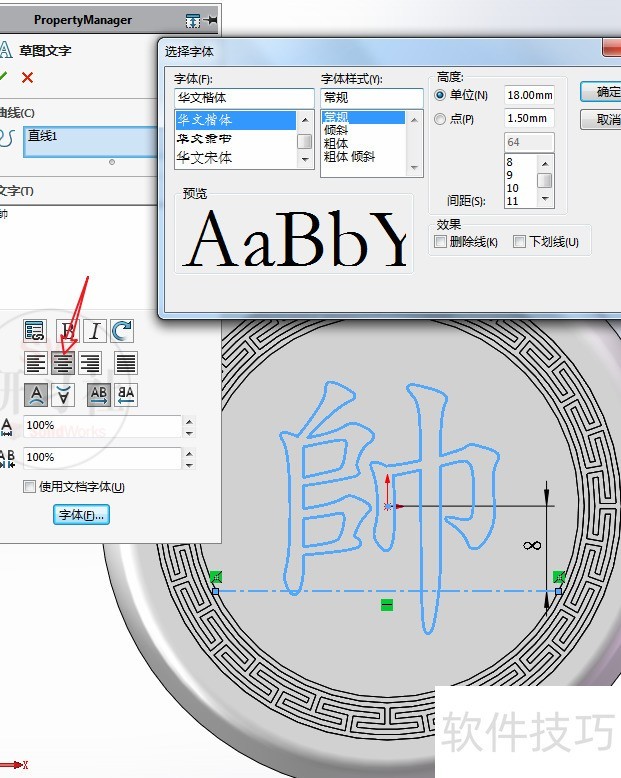Click the right green endpoint relation icon

pyautogui.click(x=559, y=577)
